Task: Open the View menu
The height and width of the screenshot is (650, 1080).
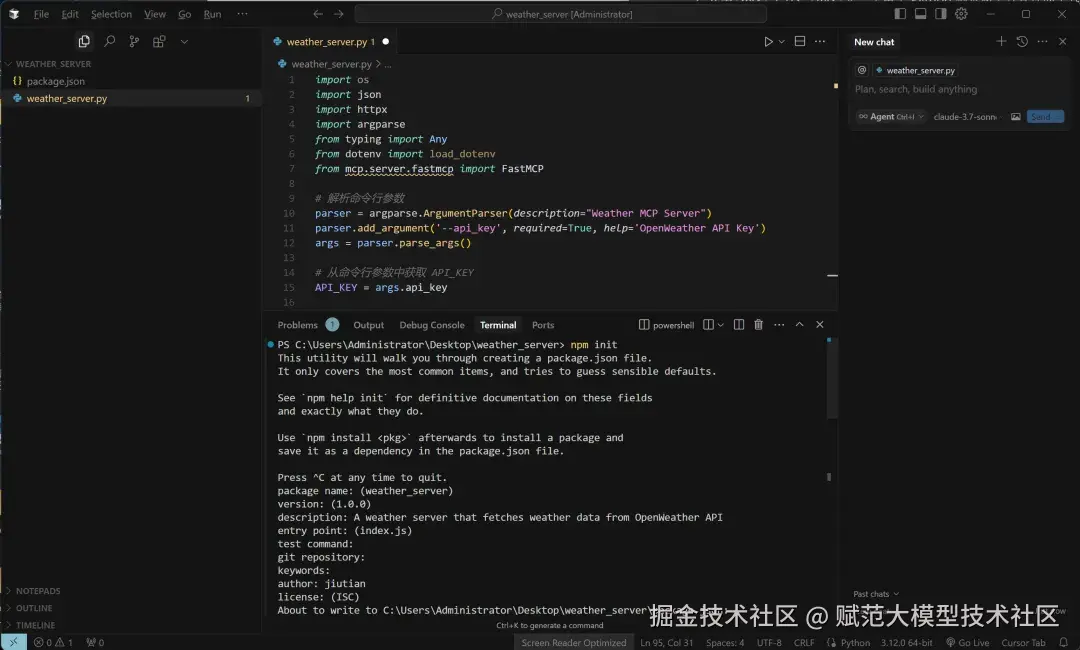Action: (155, 14)
